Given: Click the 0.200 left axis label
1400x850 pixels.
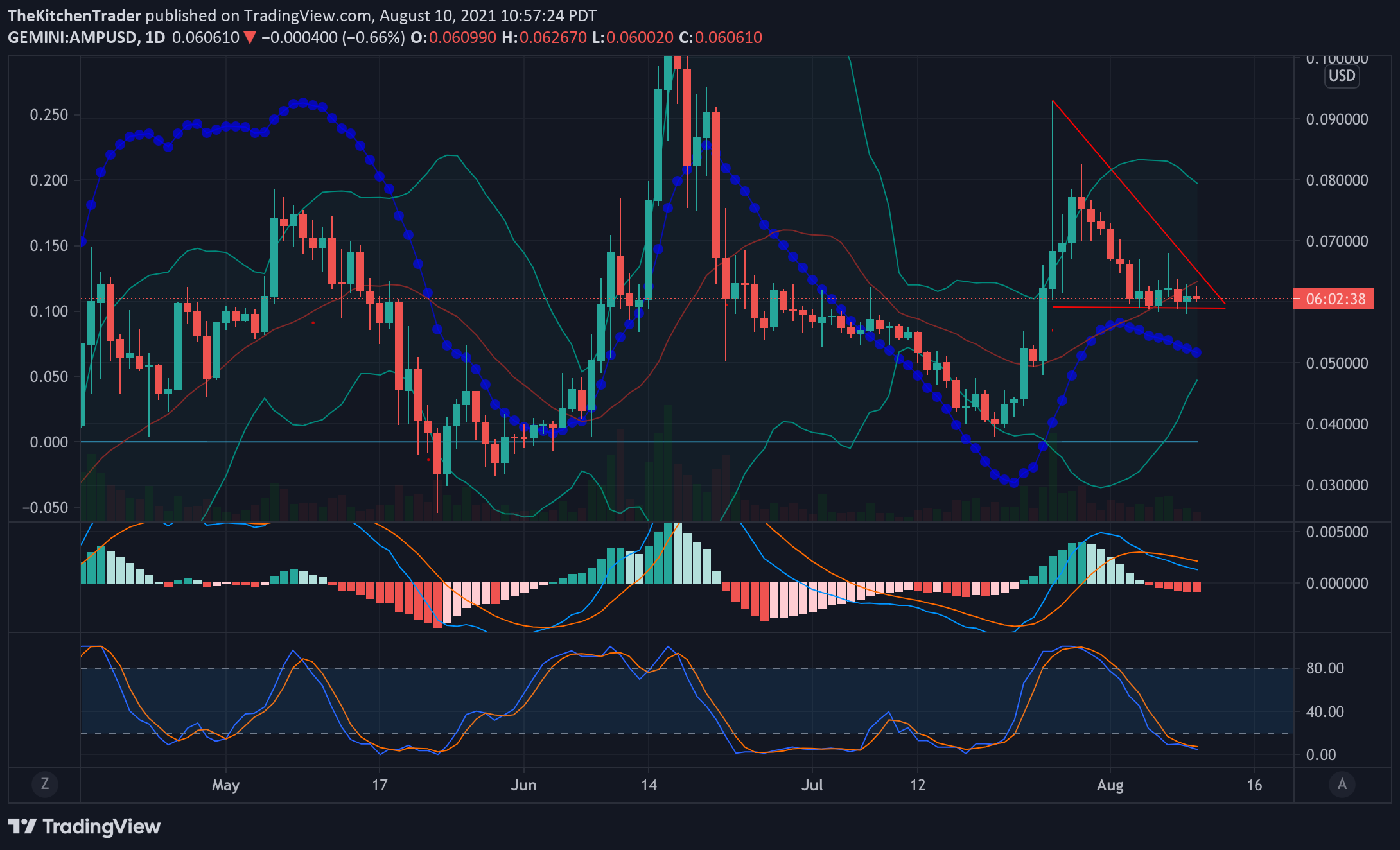Looking at the screenshot, I should (x=49, y=180).
